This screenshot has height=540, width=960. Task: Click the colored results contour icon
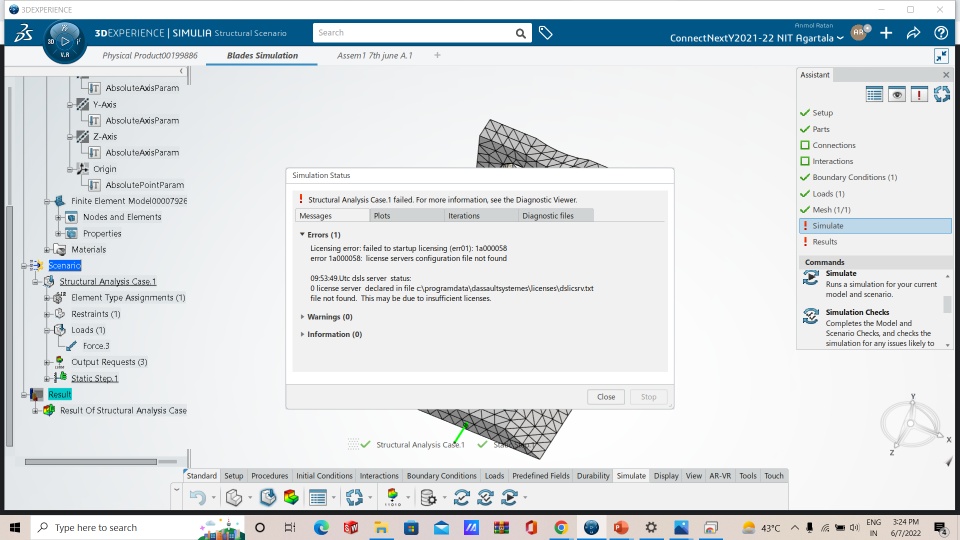tap(291, 497)
